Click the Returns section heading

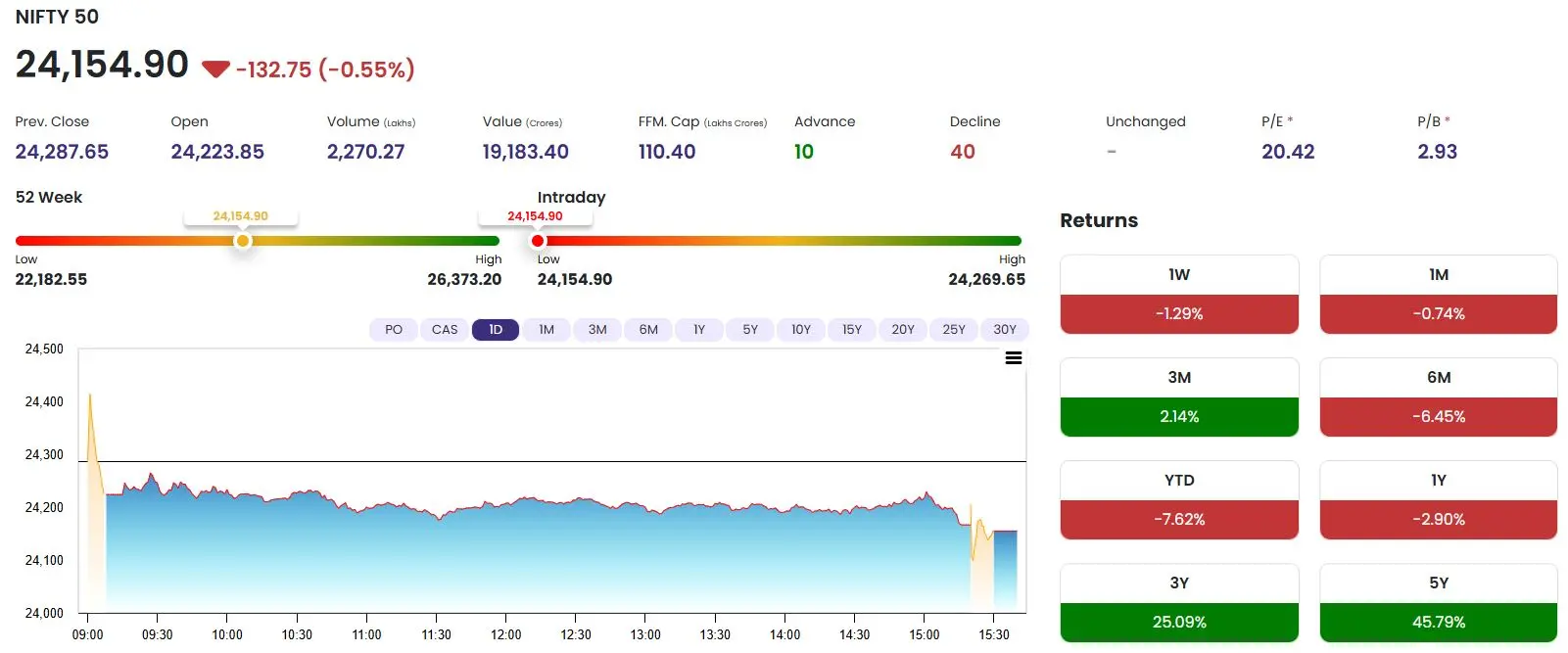[x=1099, y=220]
